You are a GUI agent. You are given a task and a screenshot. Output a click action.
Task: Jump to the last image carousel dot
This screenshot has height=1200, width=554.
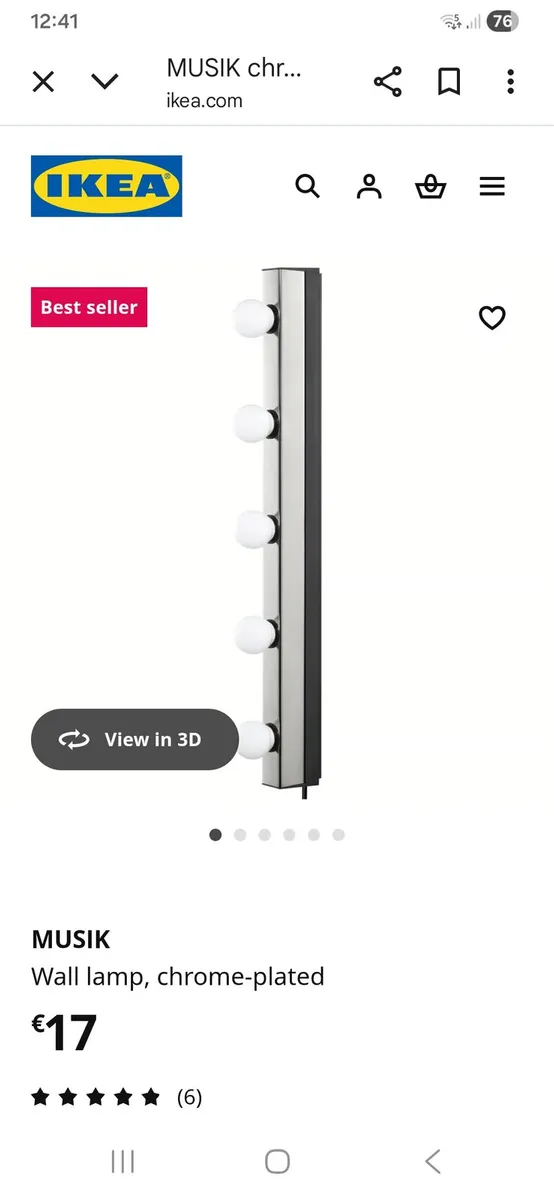tap(338, 835)
